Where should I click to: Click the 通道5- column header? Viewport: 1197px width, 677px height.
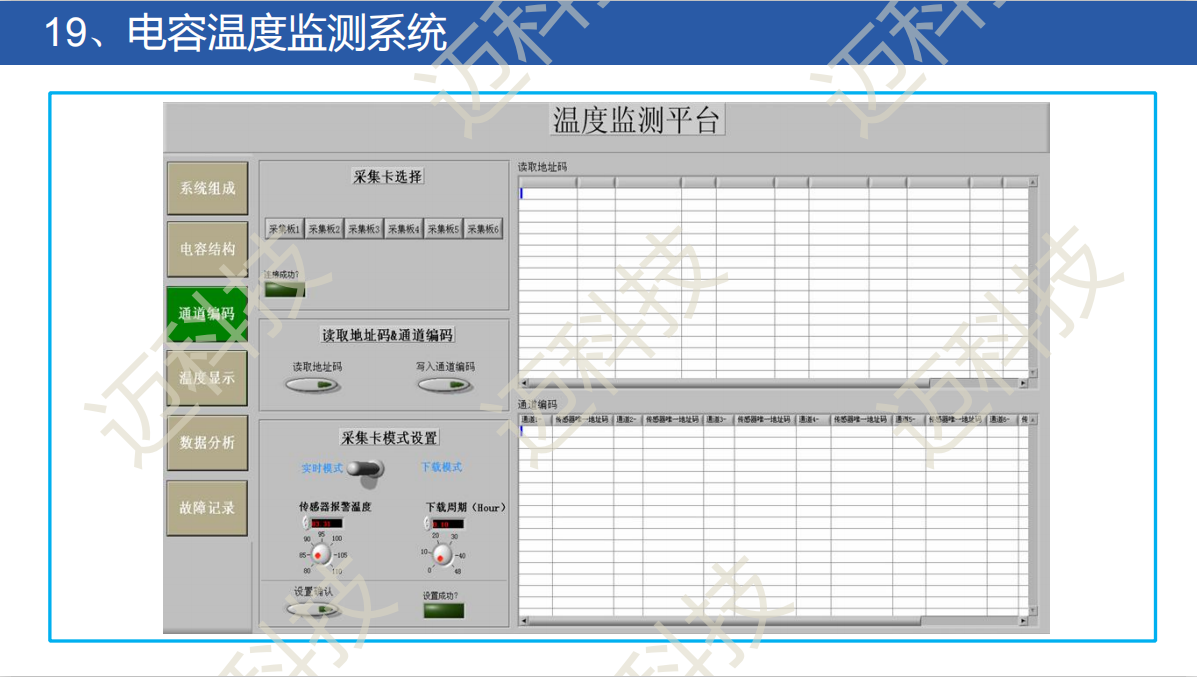[908, 420]
